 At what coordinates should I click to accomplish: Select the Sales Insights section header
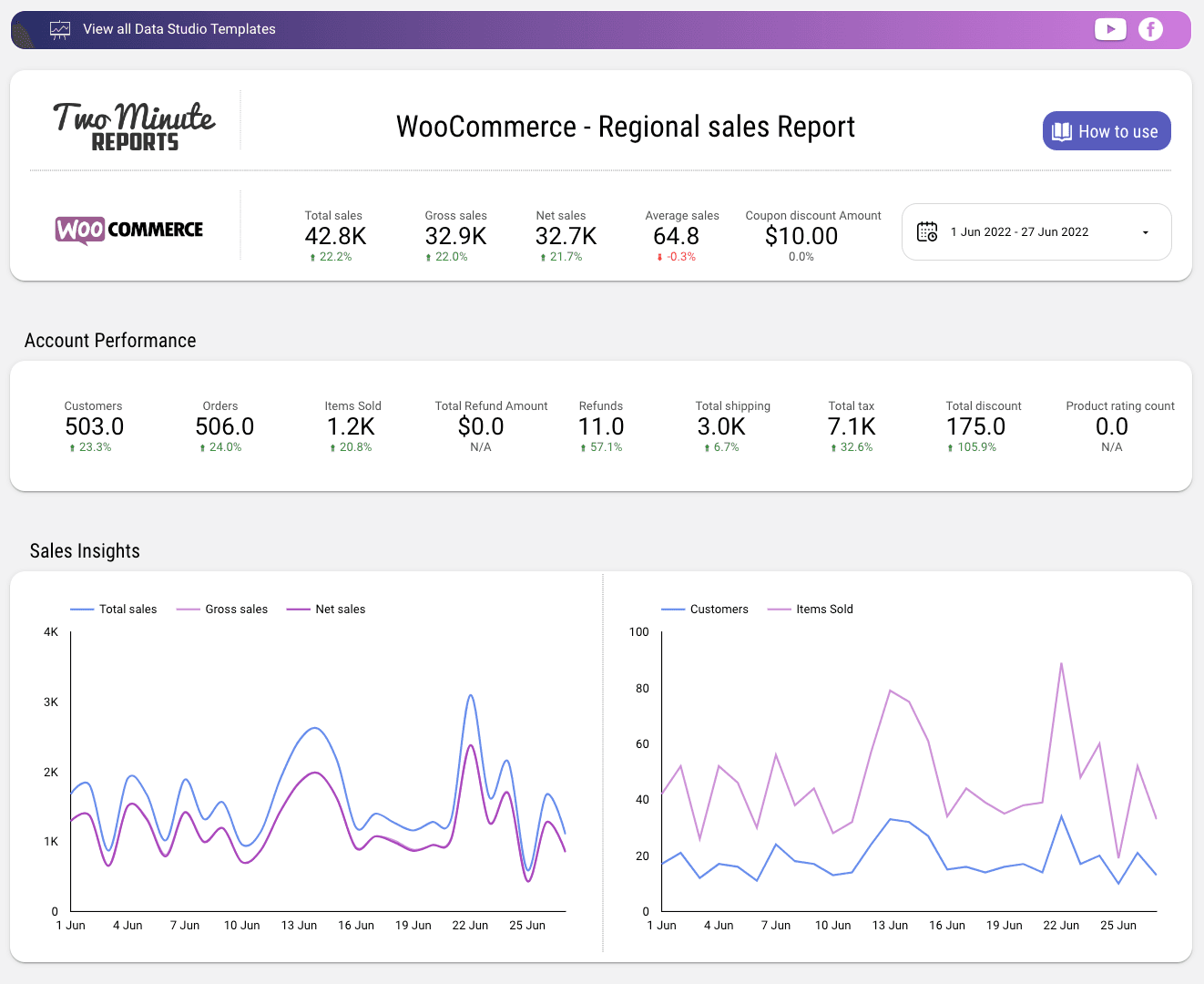coord(85,550)
